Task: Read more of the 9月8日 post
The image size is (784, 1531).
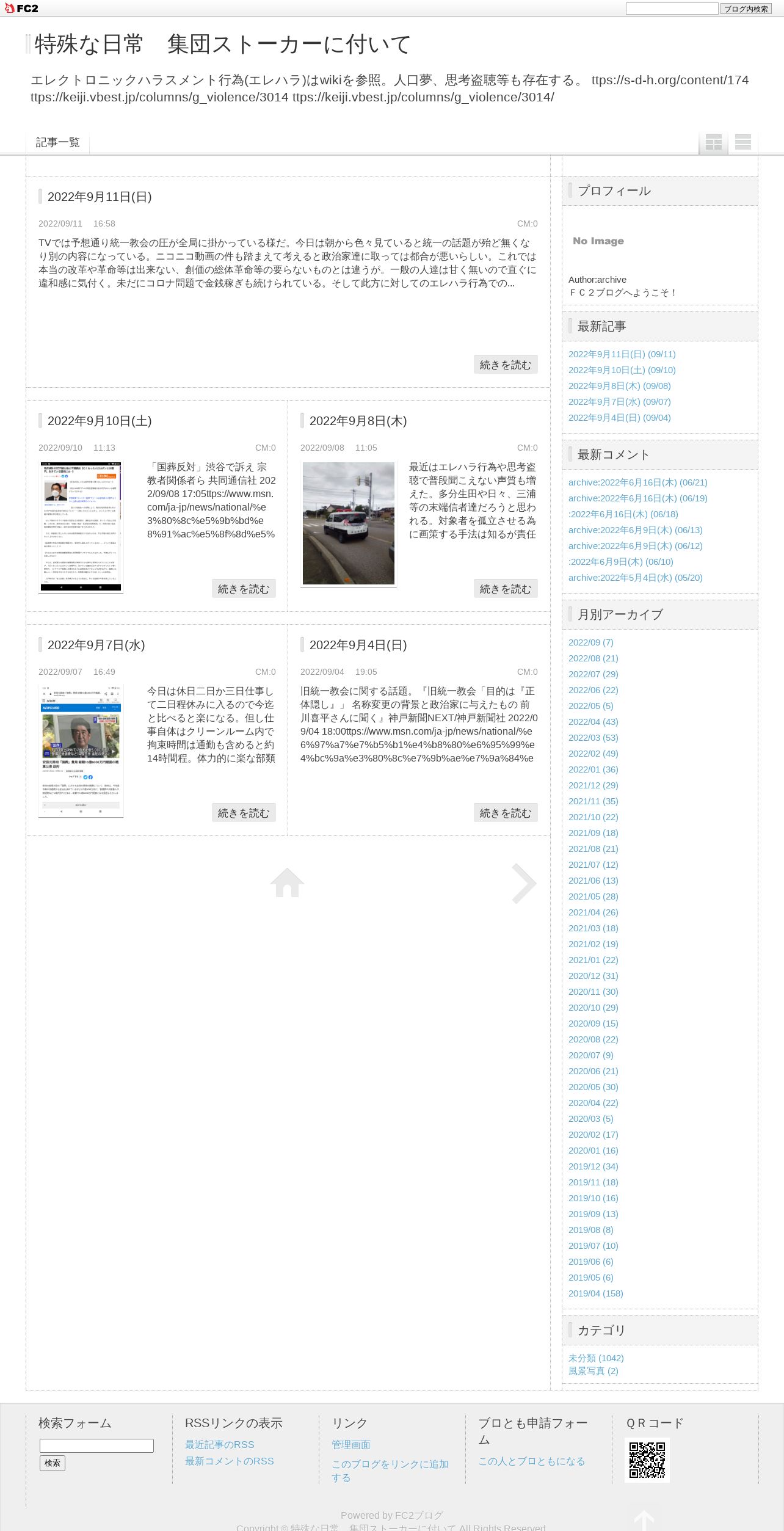Action: (506, 589)
